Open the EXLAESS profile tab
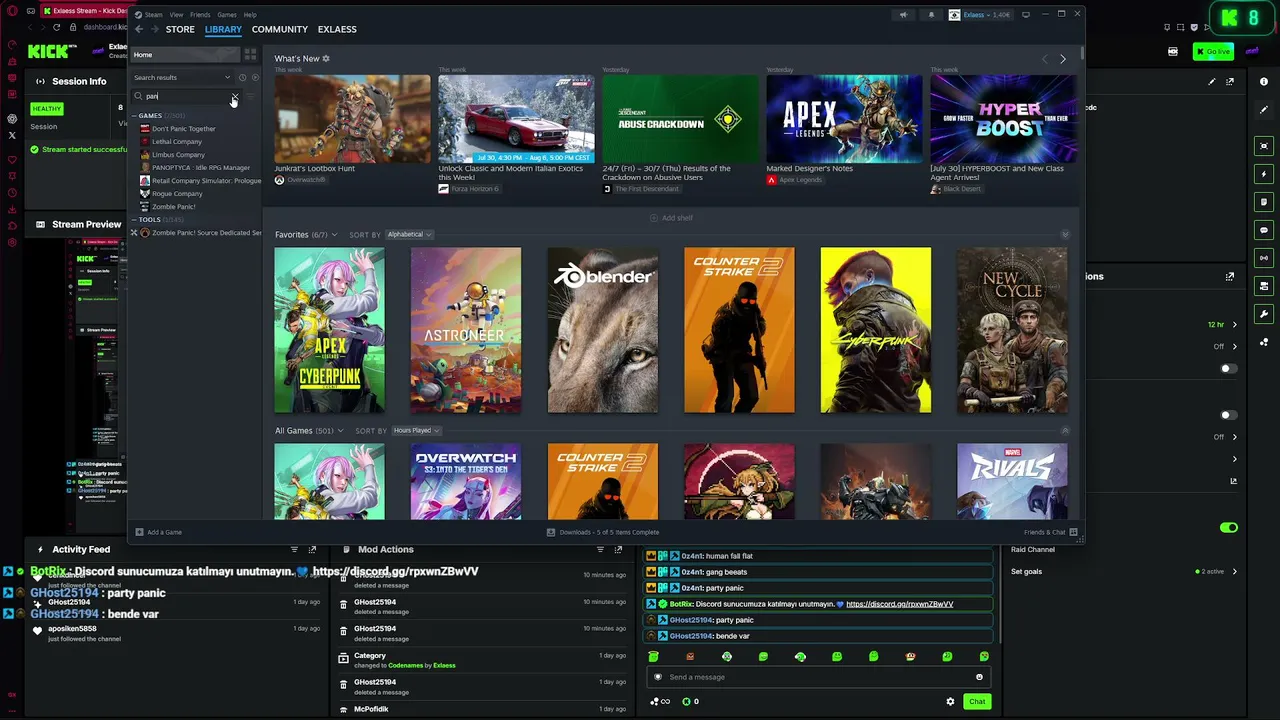Image resolution: width=1280 pixels, height=720 pixels. click(x=337, y=29)
